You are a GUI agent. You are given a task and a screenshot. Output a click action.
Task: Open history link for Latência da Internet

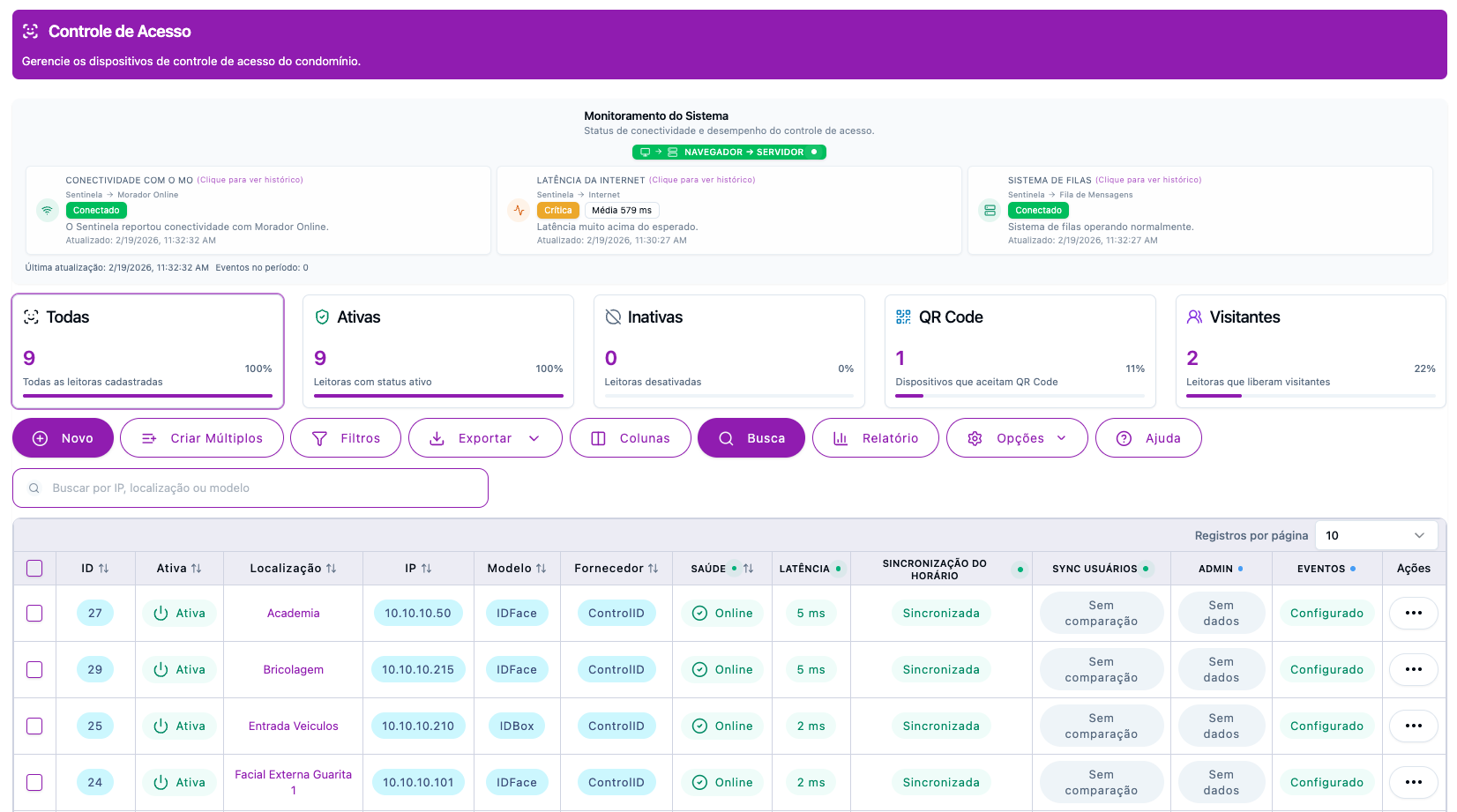pos(702,180)
